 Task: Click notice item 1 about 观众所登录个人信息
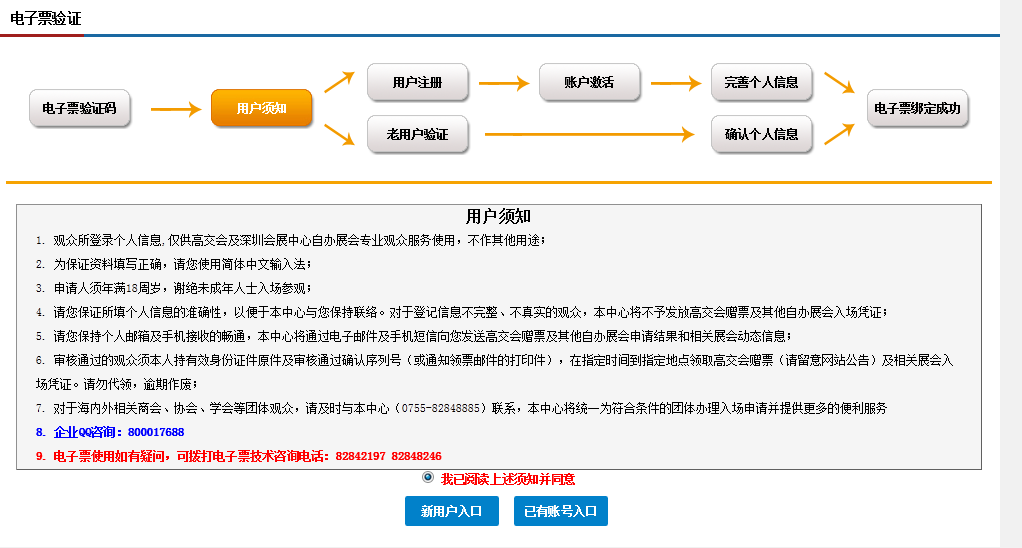click(291, 240)
